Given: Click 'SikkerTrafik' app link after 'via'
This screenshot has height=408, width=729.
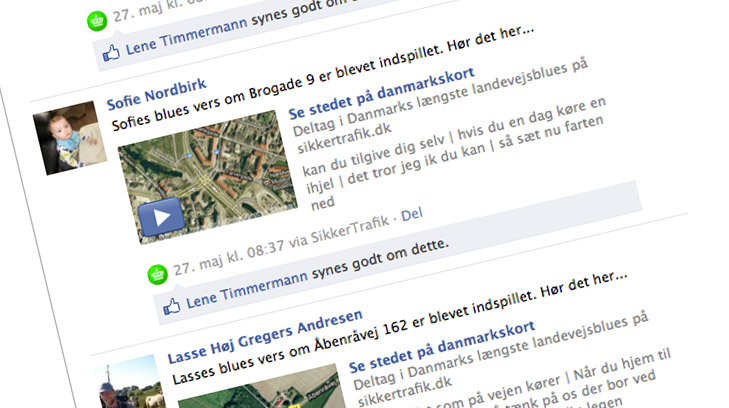Looking at the screenshot, I should click(x=350, y=230).
